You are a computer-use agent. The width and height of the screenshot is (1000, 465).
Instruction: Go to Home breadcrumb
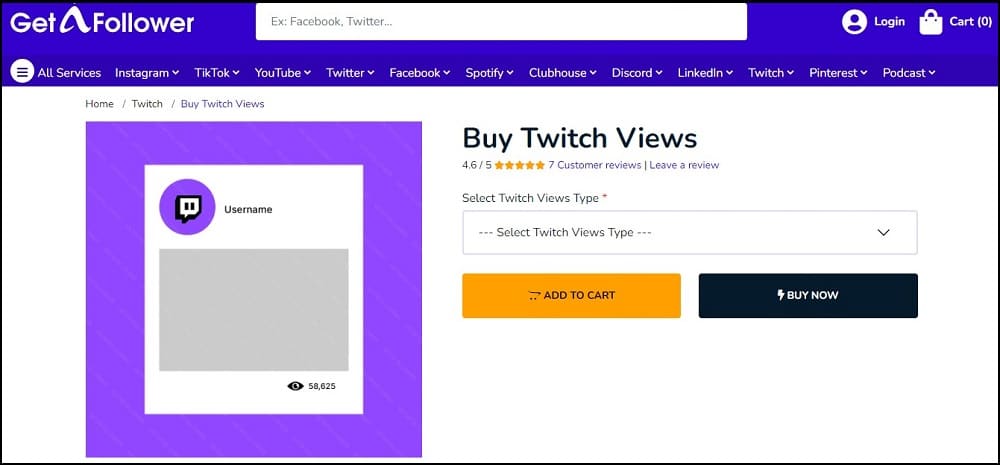tap(99, 104)
